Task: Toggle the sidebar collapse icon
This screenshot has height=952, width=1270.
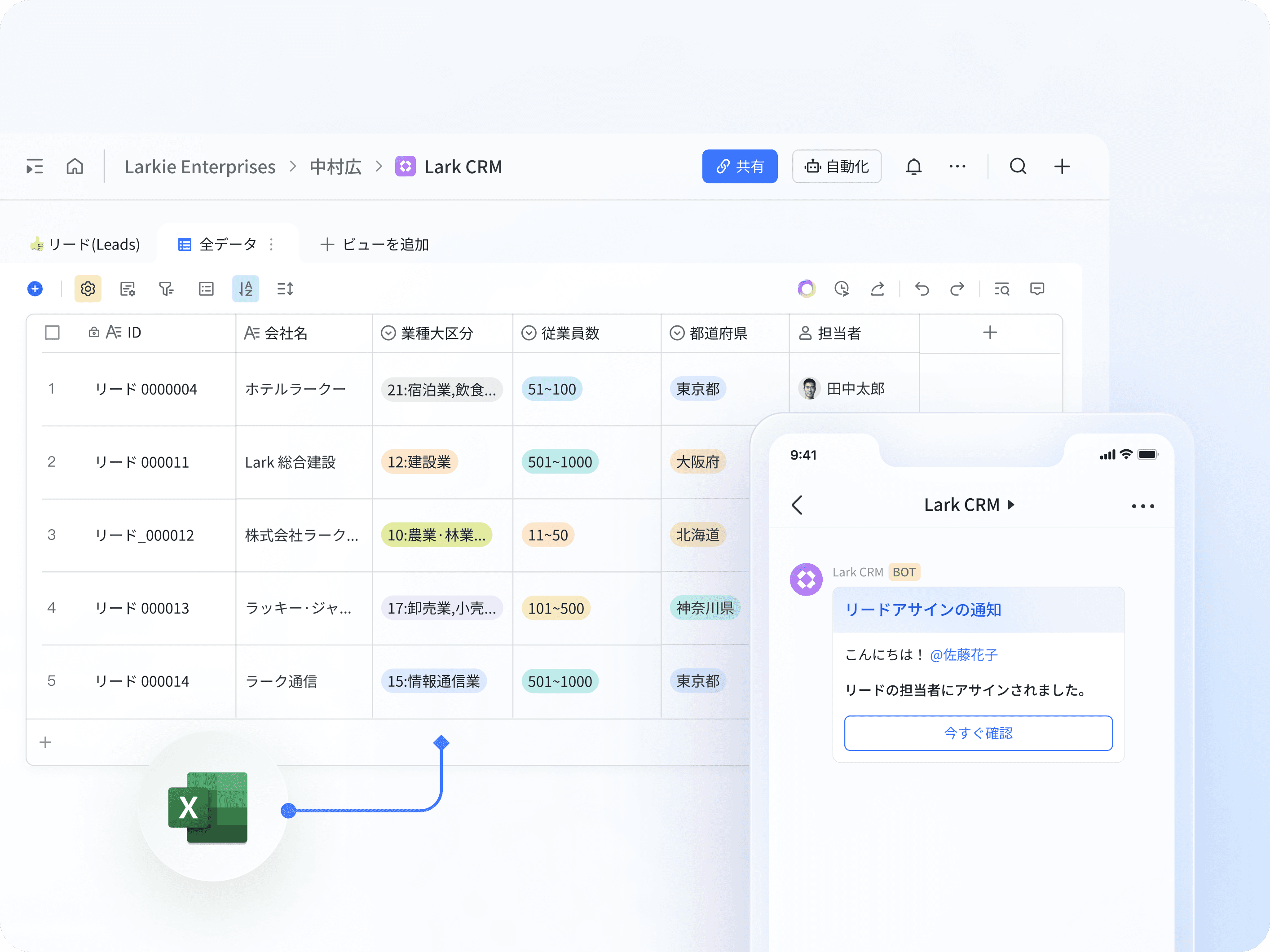Action: tap(35, 167)
